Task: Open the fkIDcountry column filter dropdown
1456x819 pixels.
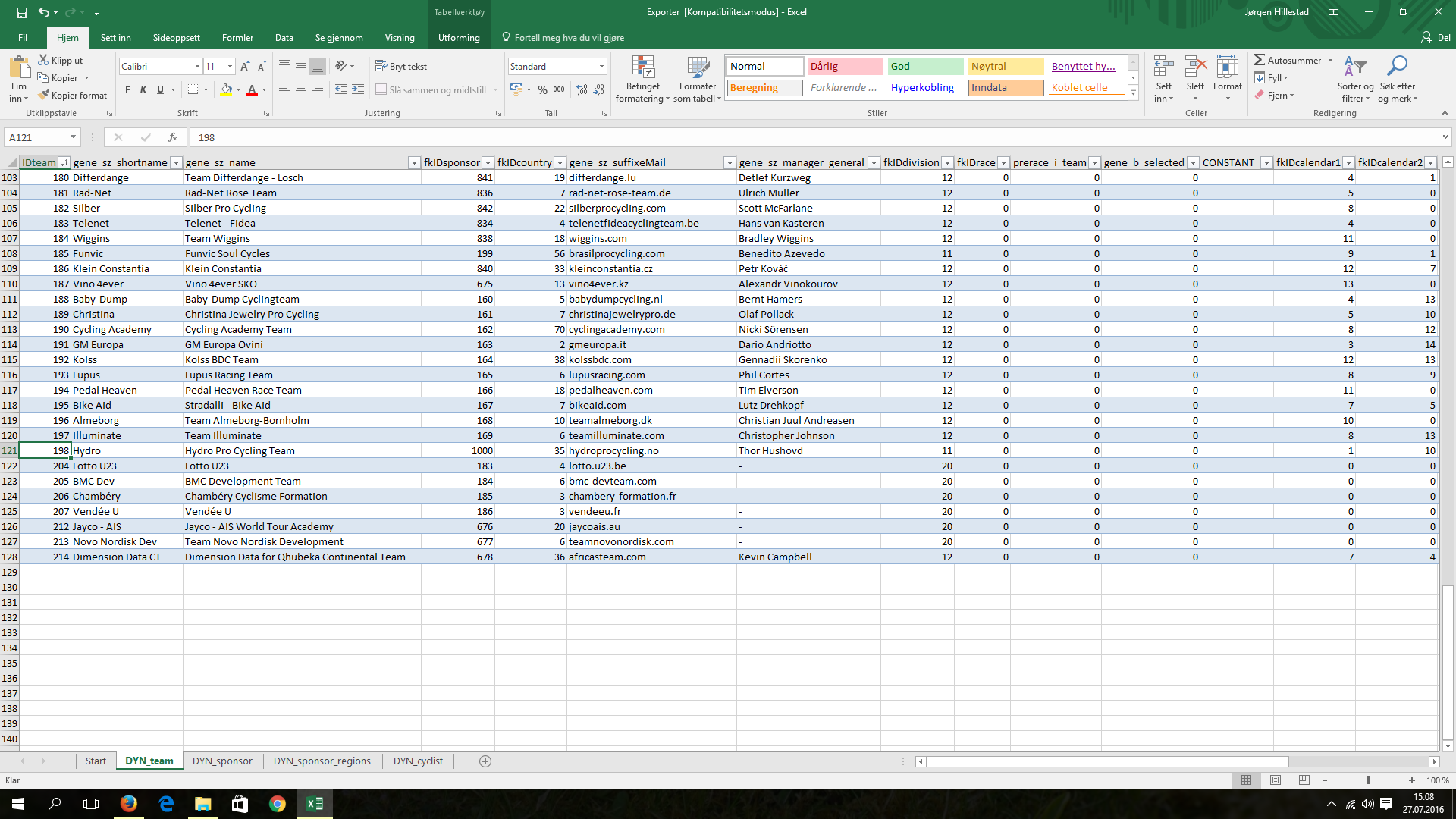Action: [560, 162]
